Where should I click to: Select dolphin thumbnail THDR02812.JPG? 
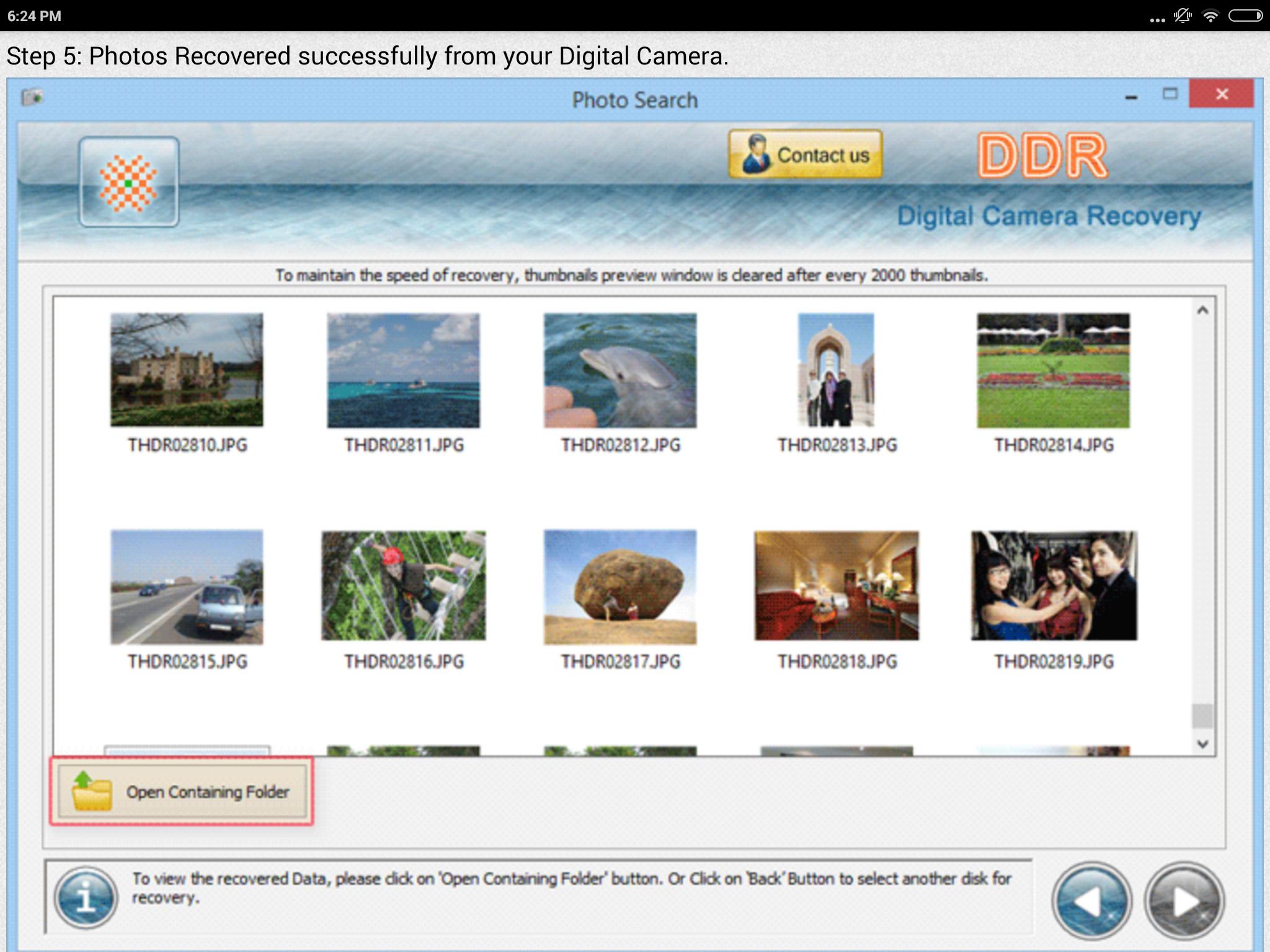(620, 370)
